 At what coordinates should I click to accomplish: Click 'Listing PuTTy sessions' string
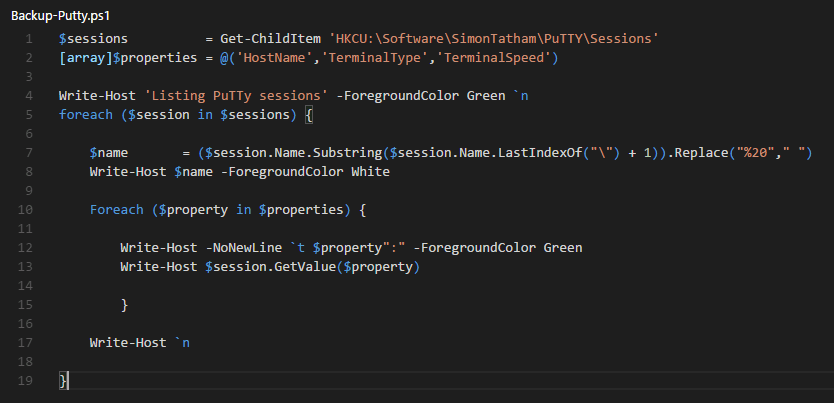tap(236, 96)
